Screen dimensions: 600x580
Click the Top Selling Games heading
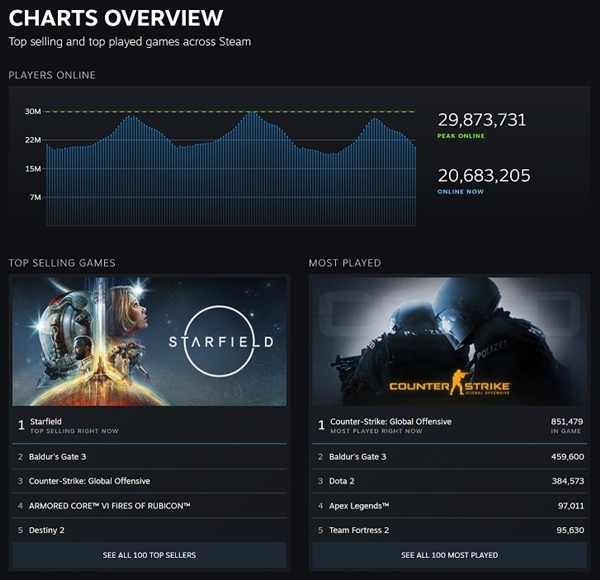tap(62, 263)
